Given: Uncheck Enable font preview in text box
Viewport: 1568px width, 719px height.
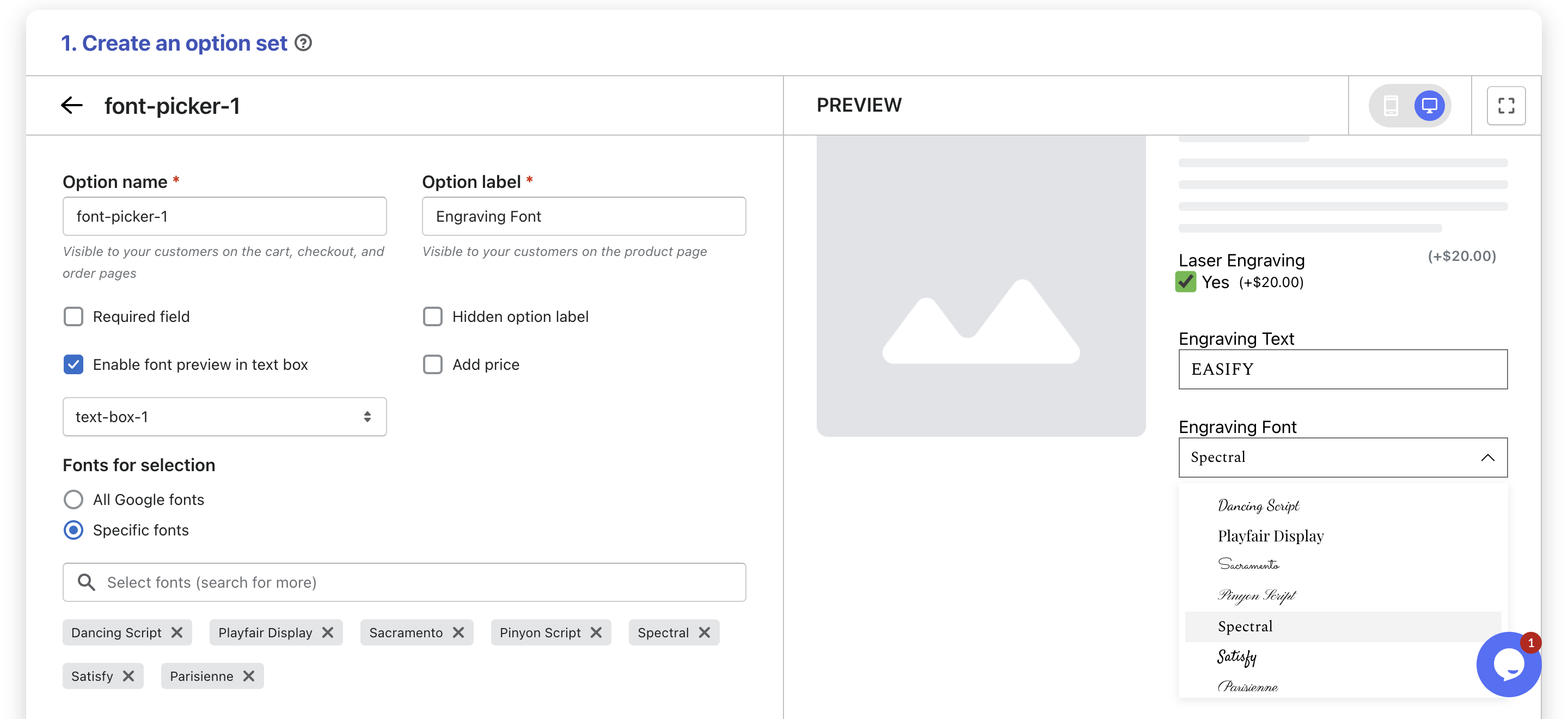Looking at the screenshot, I should (x=73, y=365).
